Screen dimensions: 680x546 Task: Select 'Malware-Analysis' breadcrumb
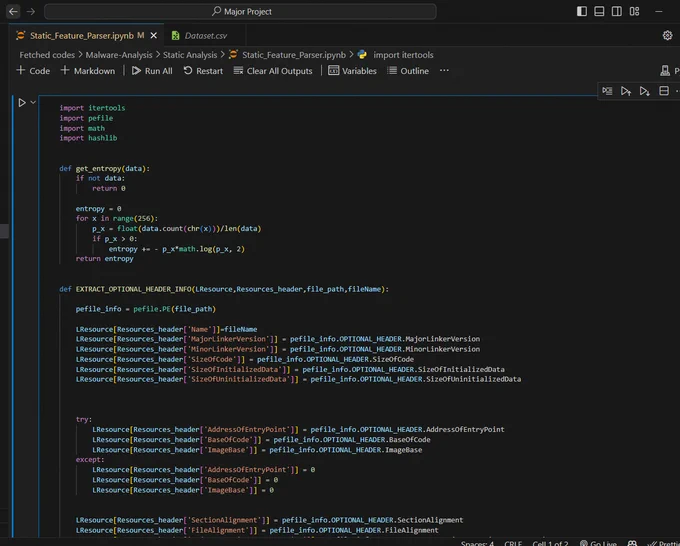(119, 55)
